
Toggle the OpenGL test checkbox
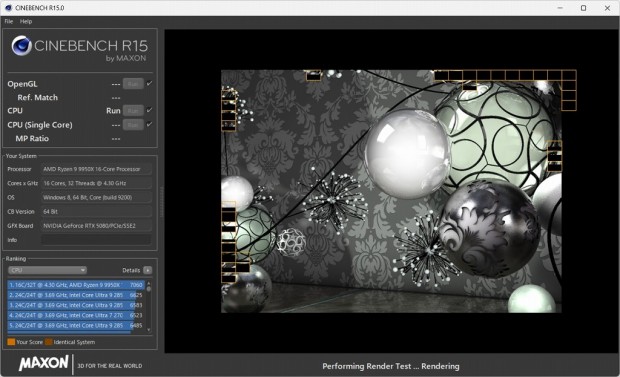point(149,83)
